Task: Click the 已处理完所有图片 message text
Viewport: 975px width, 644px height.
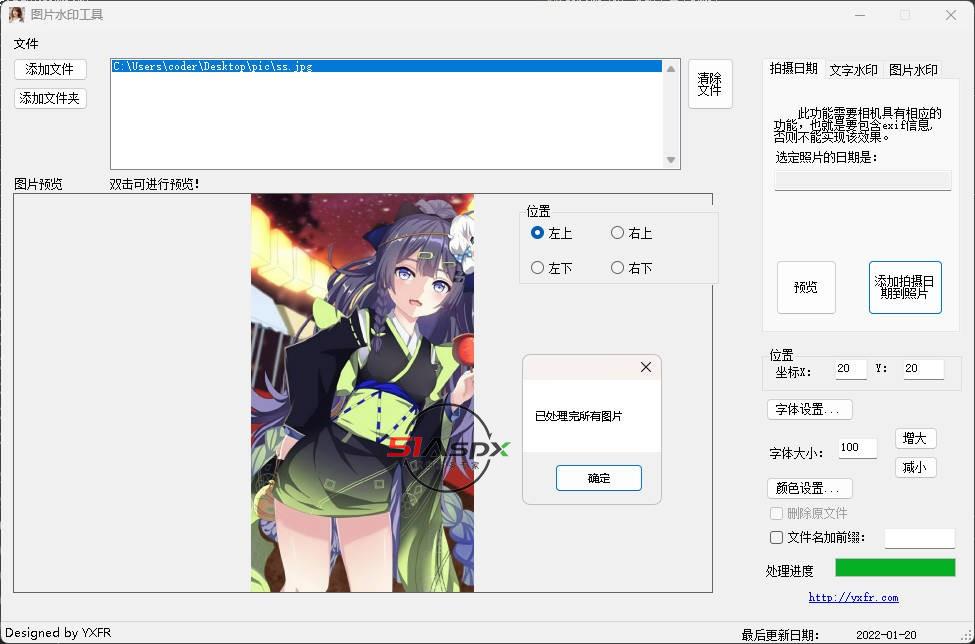Action: click(578, 416)
